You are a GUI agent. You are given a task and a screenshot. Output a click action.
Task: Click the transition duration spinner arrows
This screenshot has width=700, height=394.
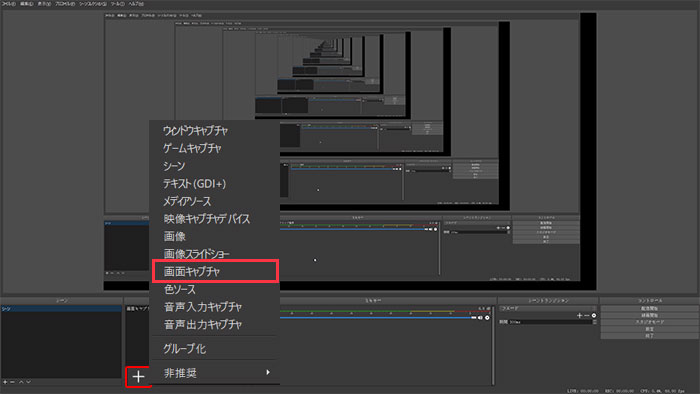point(594,322)
